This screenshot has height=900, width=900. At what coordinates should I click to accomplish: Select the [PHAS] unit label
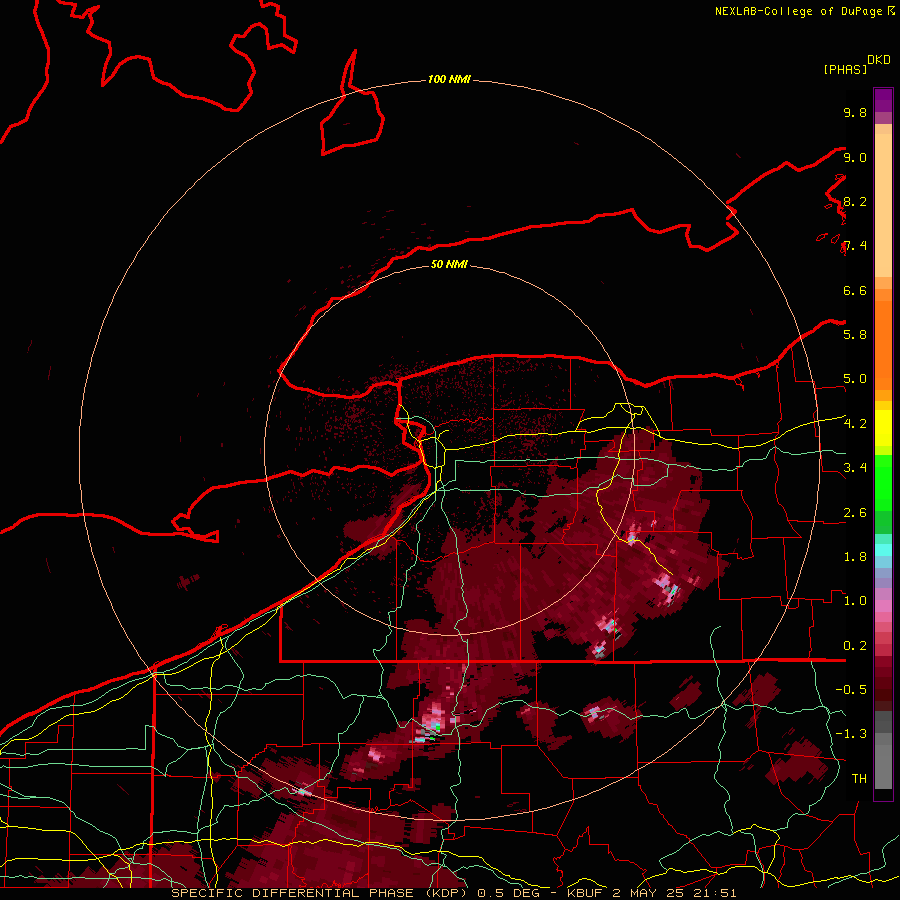click(845, 69)
